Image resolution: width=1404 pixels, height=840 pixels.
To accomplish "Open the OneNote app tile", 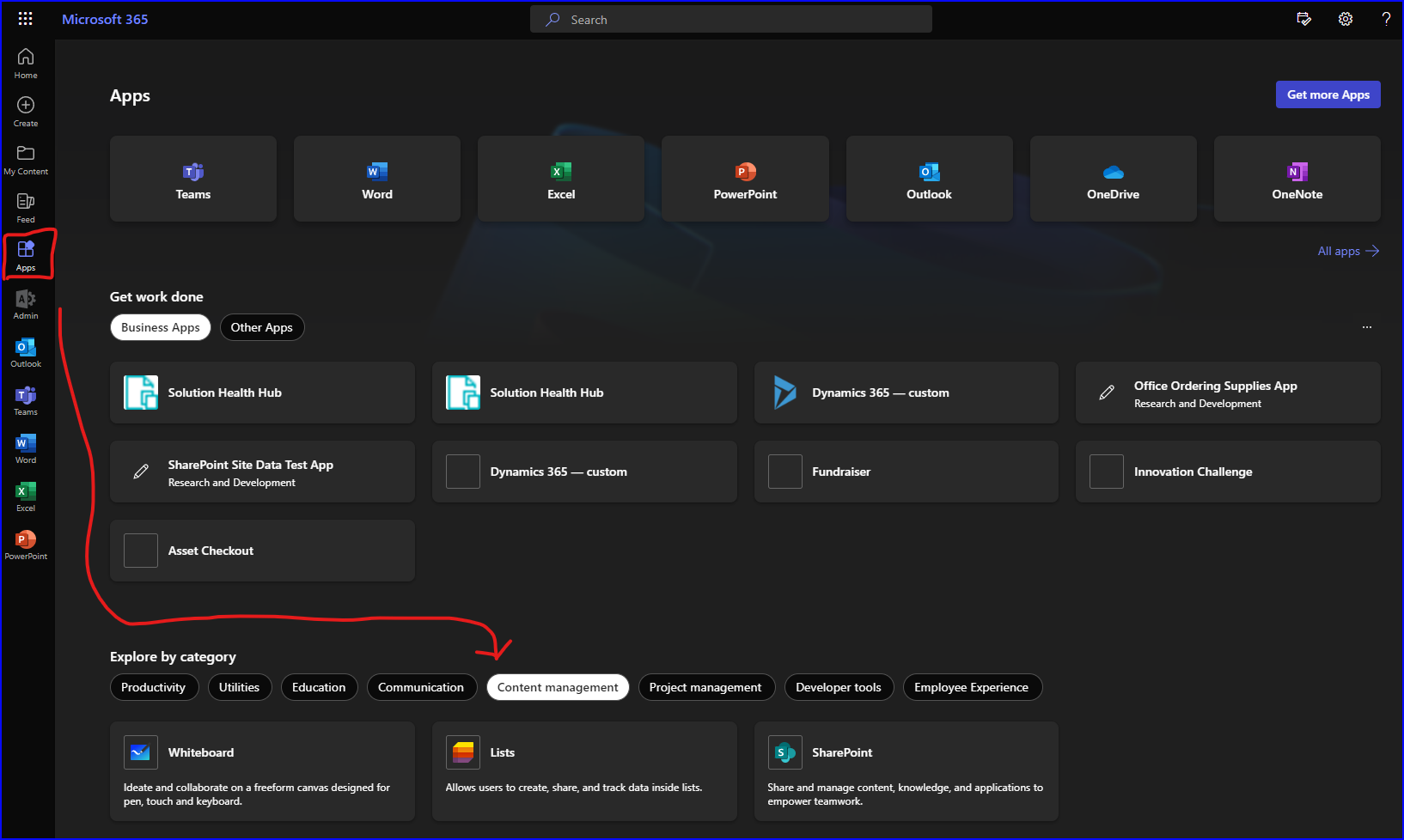I will 1297,179.
